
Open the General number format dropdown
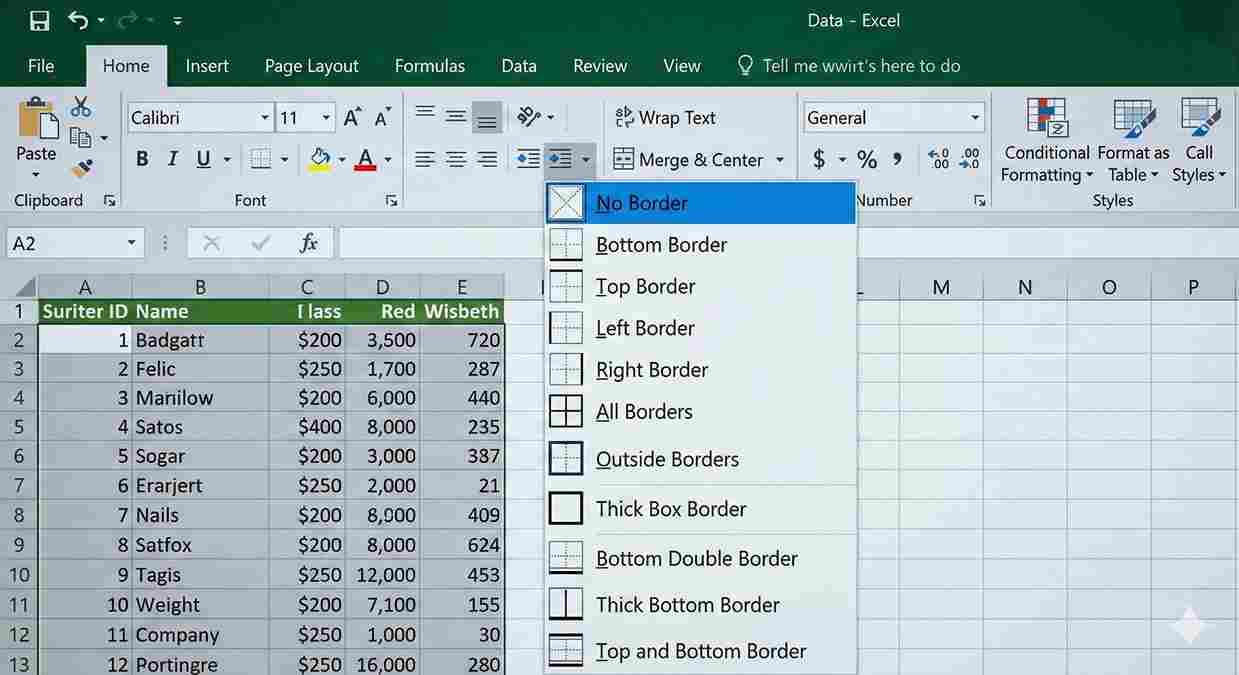point(975,117)
